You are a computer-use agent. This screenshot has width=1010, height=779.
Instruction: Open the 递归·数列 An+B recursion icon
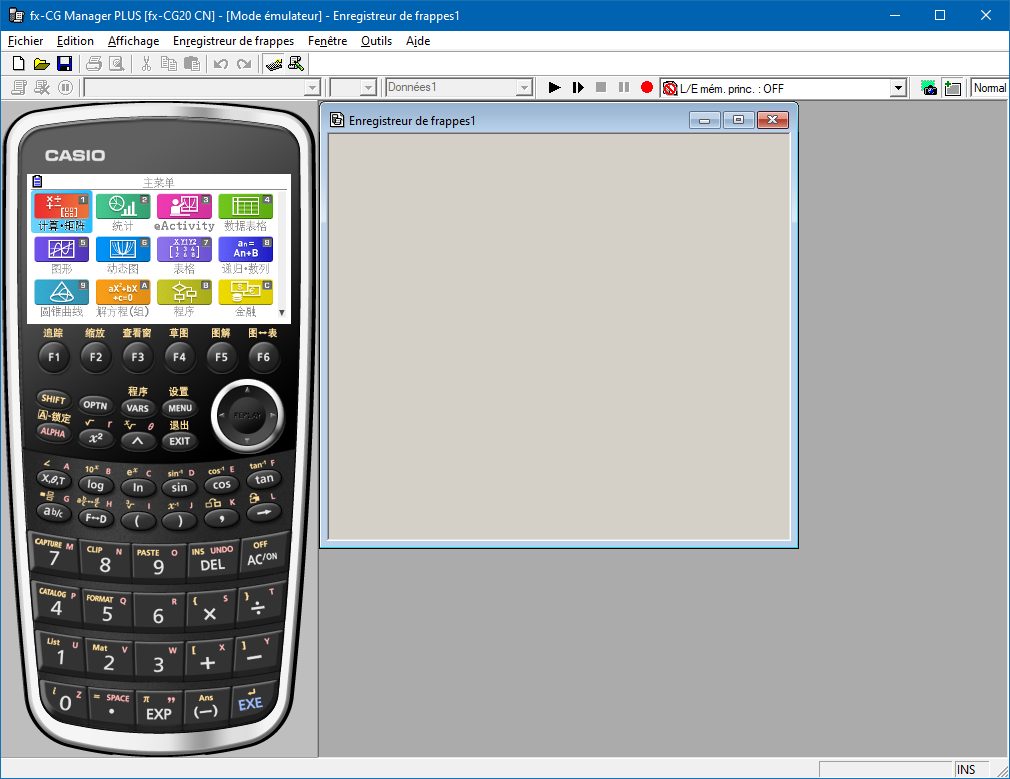(245, 255)
